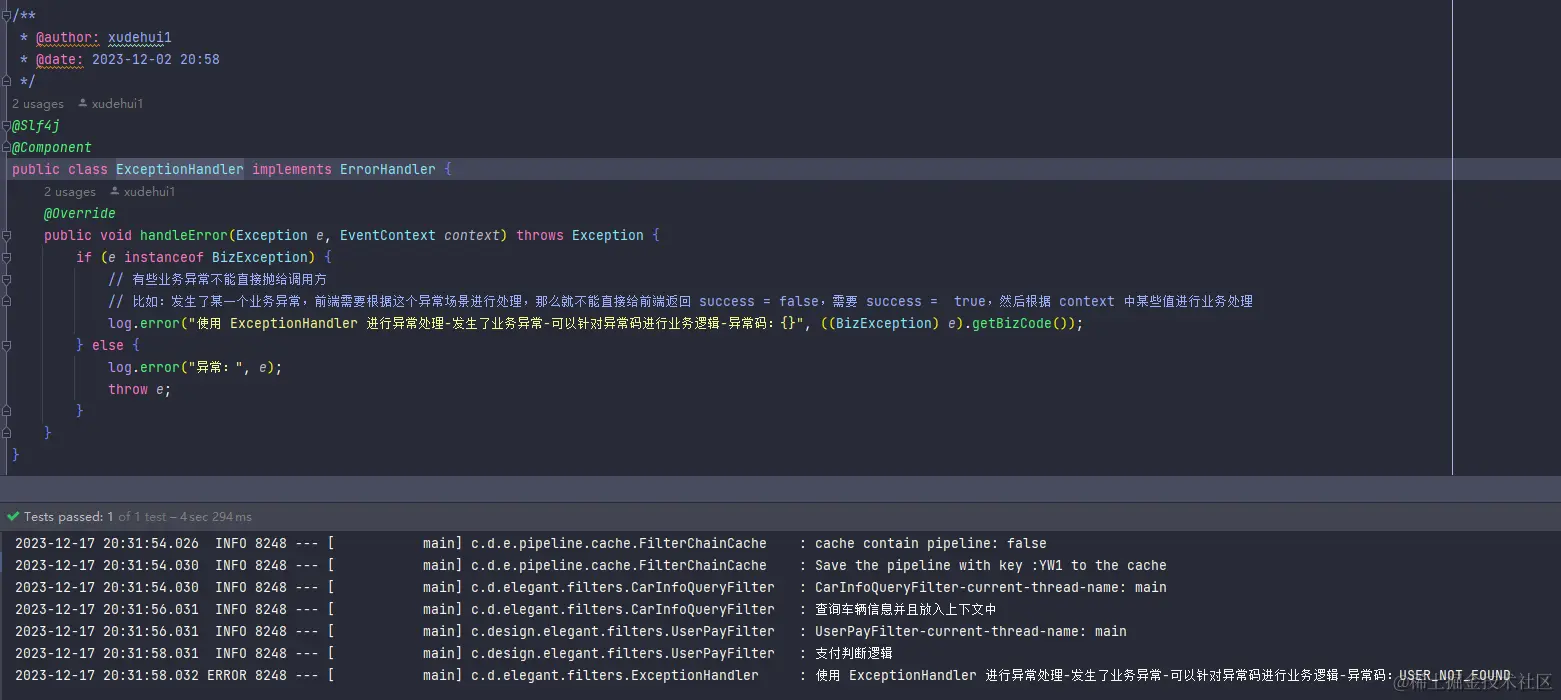Click the @Override annotation

click(80, 214)
